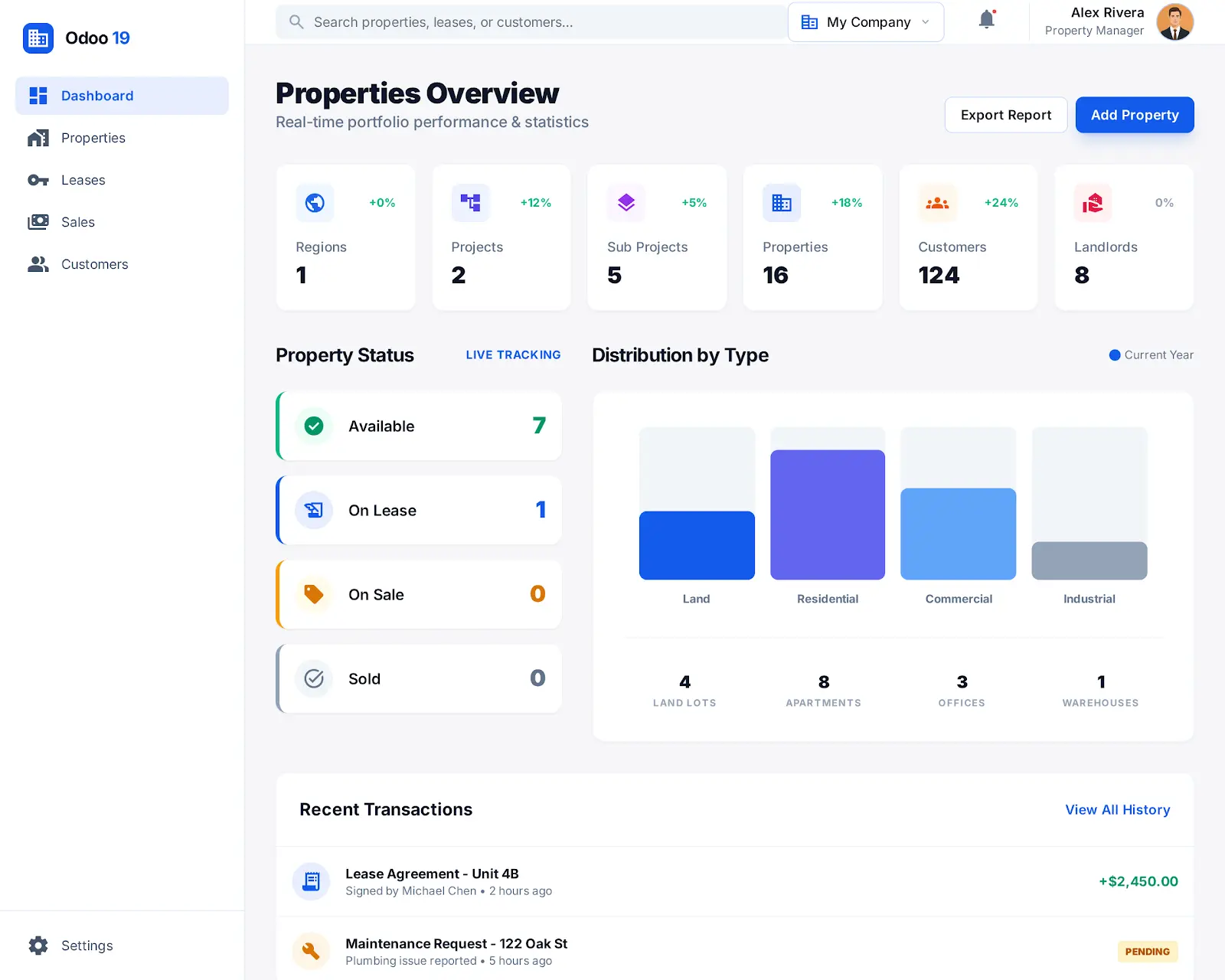Open the Properties sidebar menu item
This screenshot has width=1225, height=980.
(93, 138)
